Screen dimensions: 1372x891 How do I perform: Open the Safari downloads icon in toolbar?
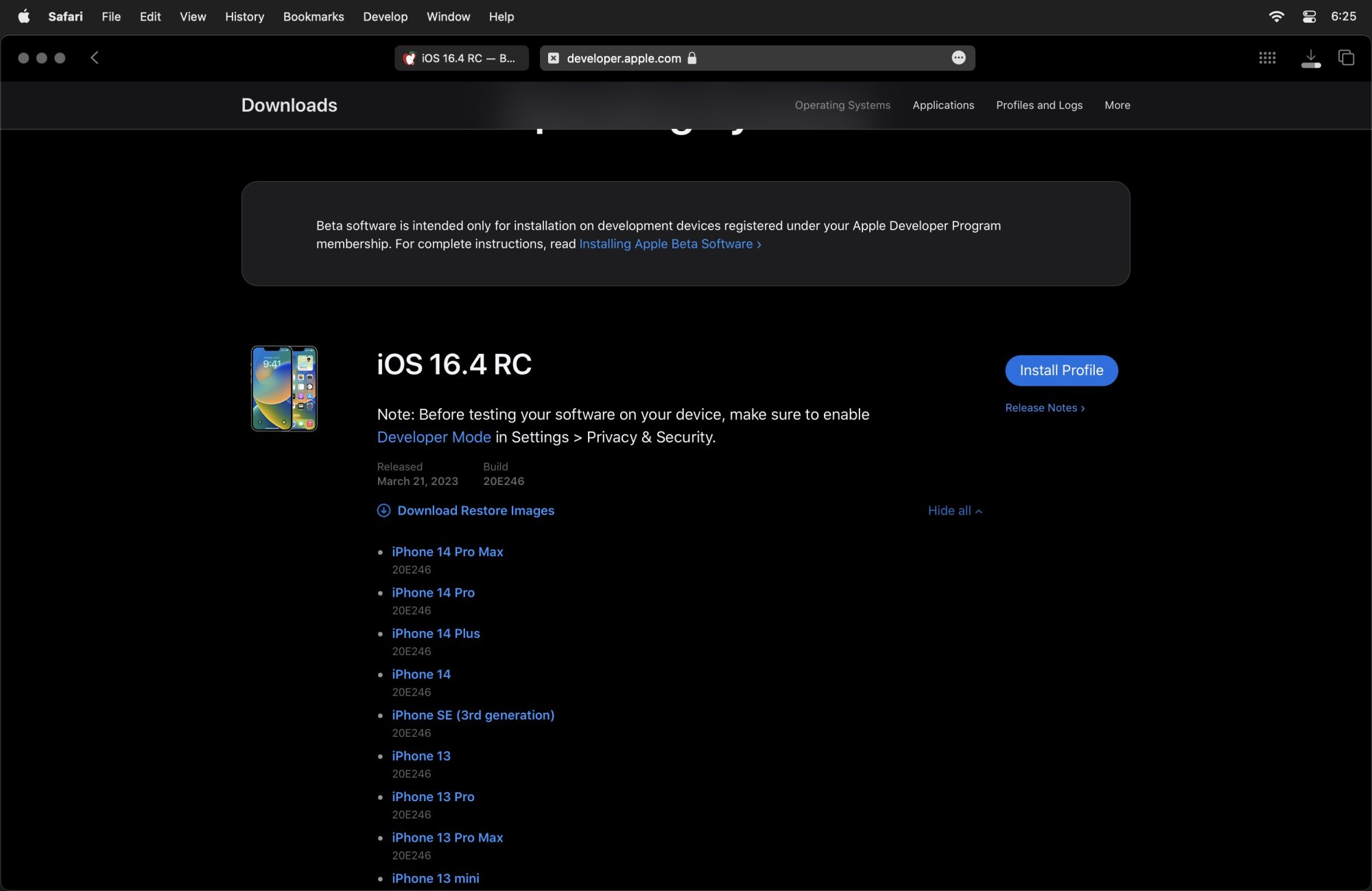pyautogui.click(x=1310, y=58)
